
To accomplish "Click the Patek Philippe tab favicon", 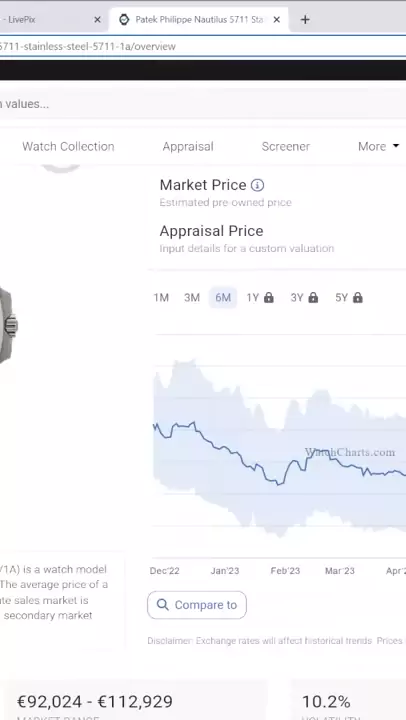I will tap(124, 19).
